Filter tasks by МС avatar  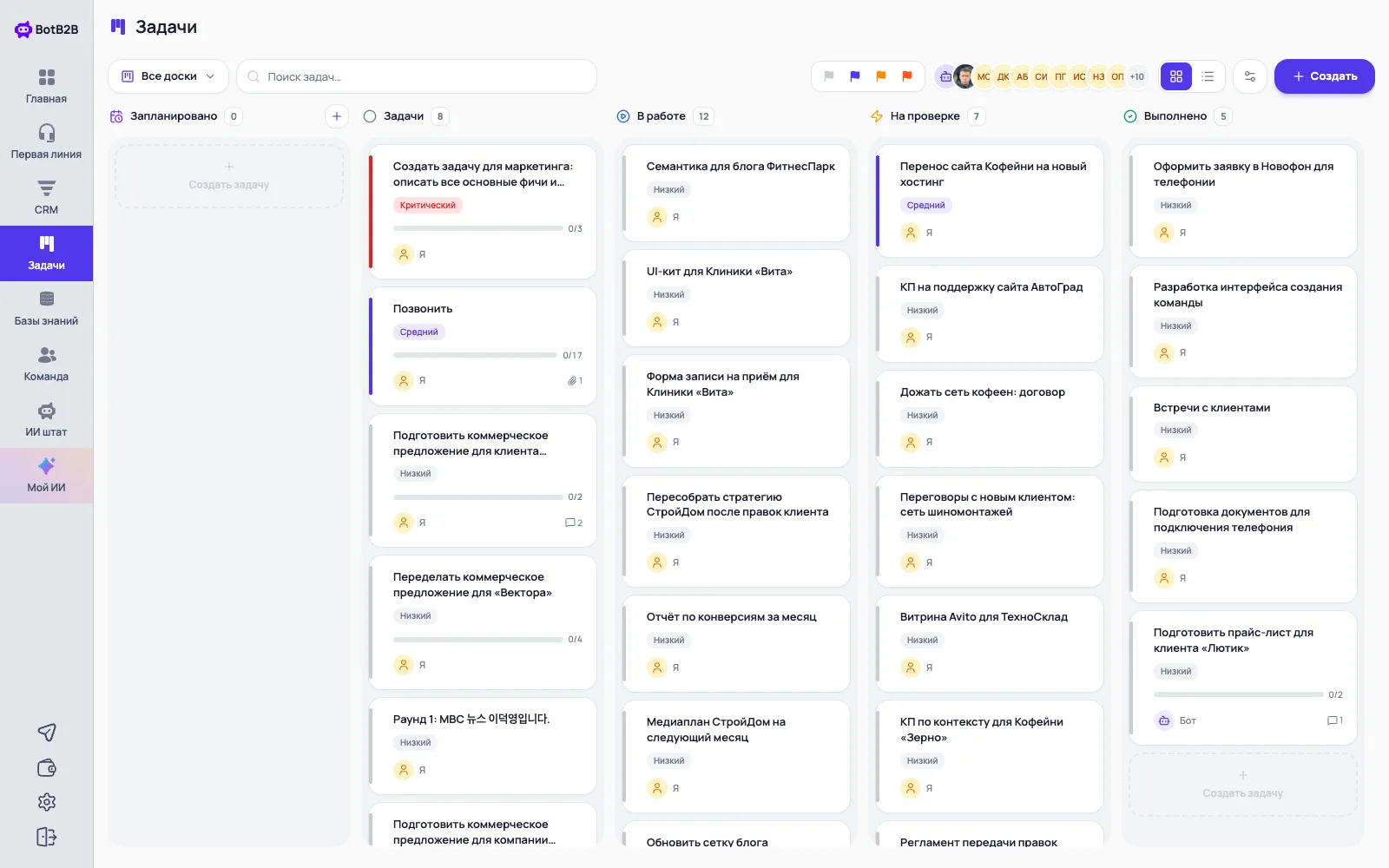(x=984, y=76)
